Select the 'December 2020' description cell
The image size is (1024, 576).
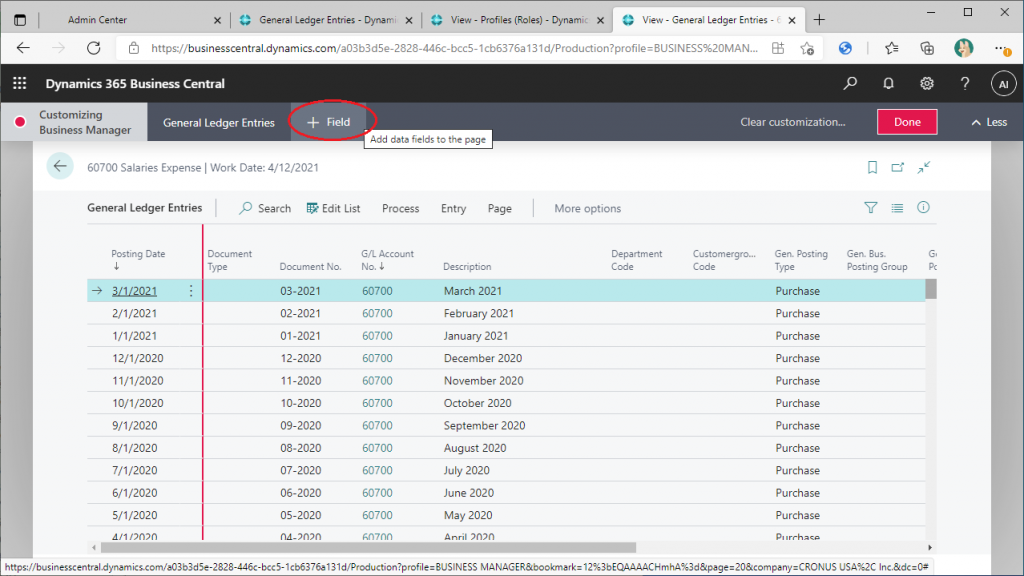[x=483, y=358]
